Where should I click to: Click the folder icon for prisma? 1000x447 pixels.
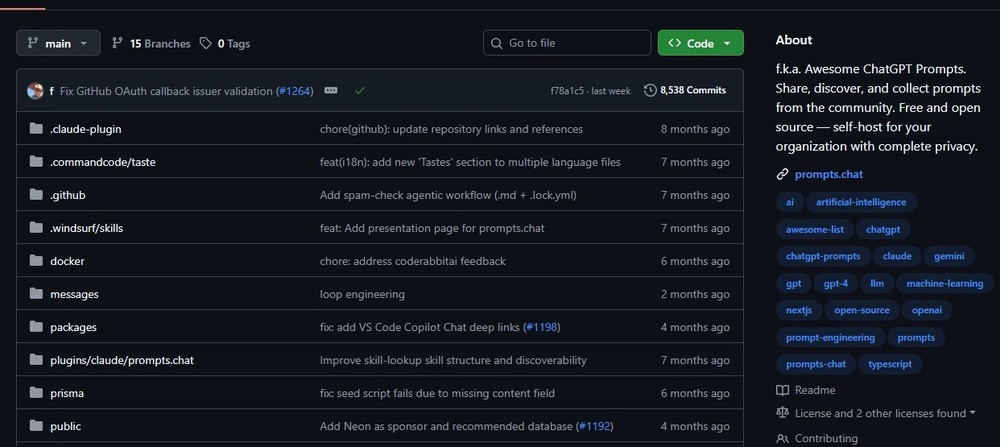pos(36,394)
